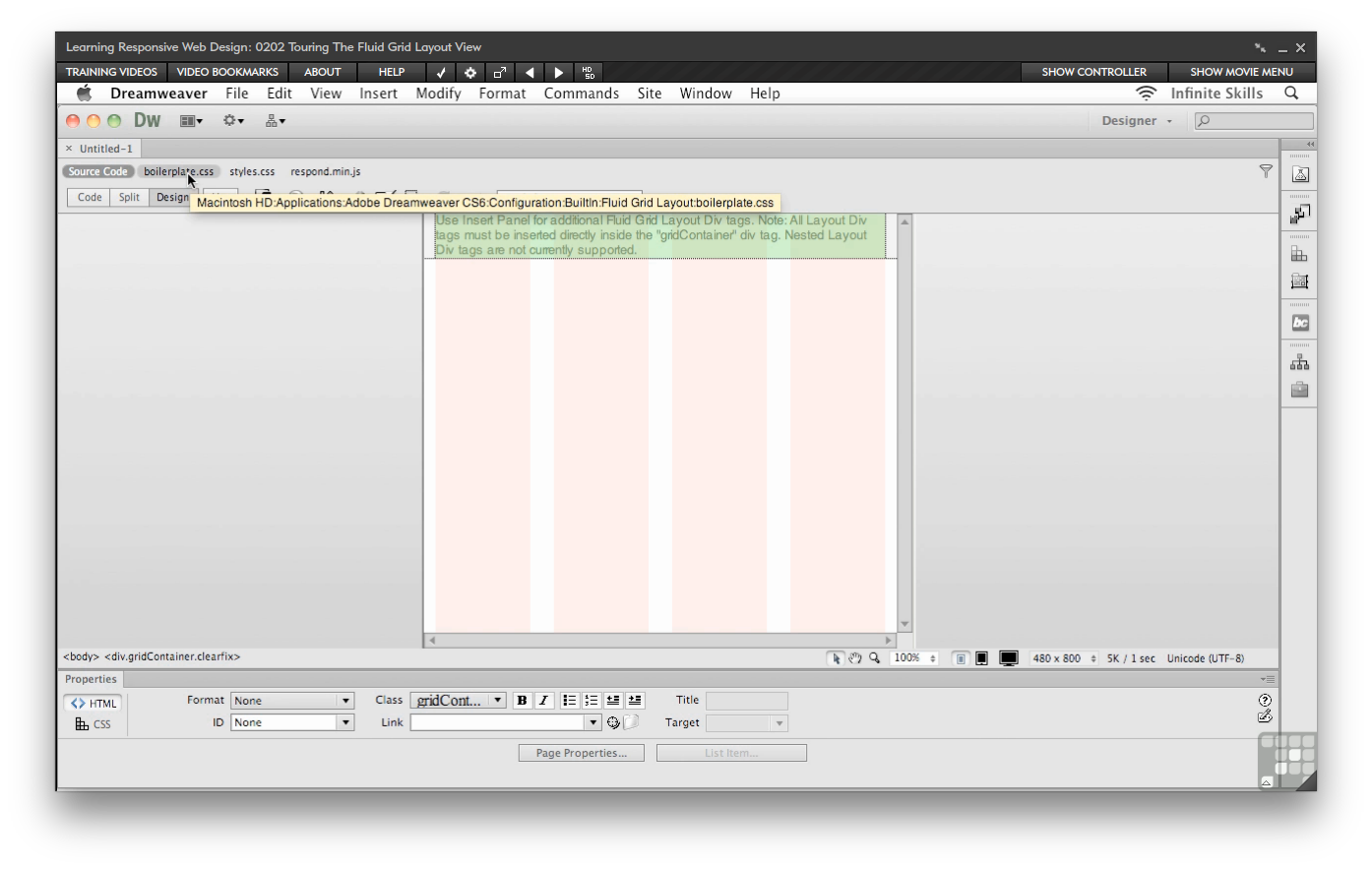
Task: Select the Hand tool in status bar
Action: point(855,658)
